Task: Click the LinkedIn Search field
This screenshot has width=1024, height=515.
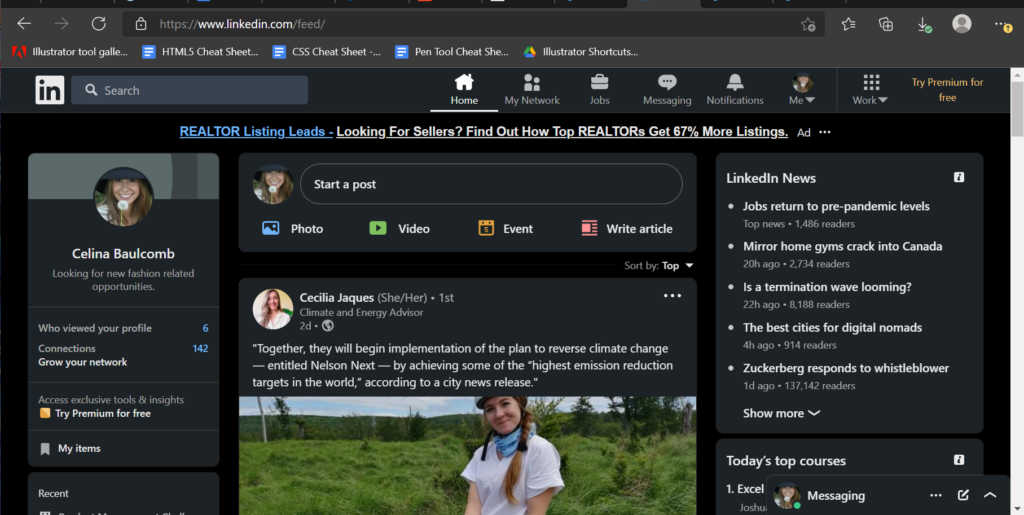Action: pos(189,90)
